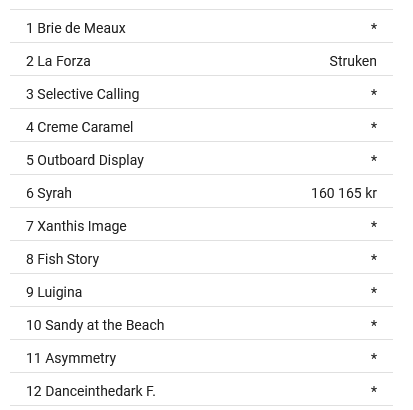This screenshot has width=413, height=410.
Task: Click the asterisk beside Danceinthedark F.
Action: pos(374,389)
